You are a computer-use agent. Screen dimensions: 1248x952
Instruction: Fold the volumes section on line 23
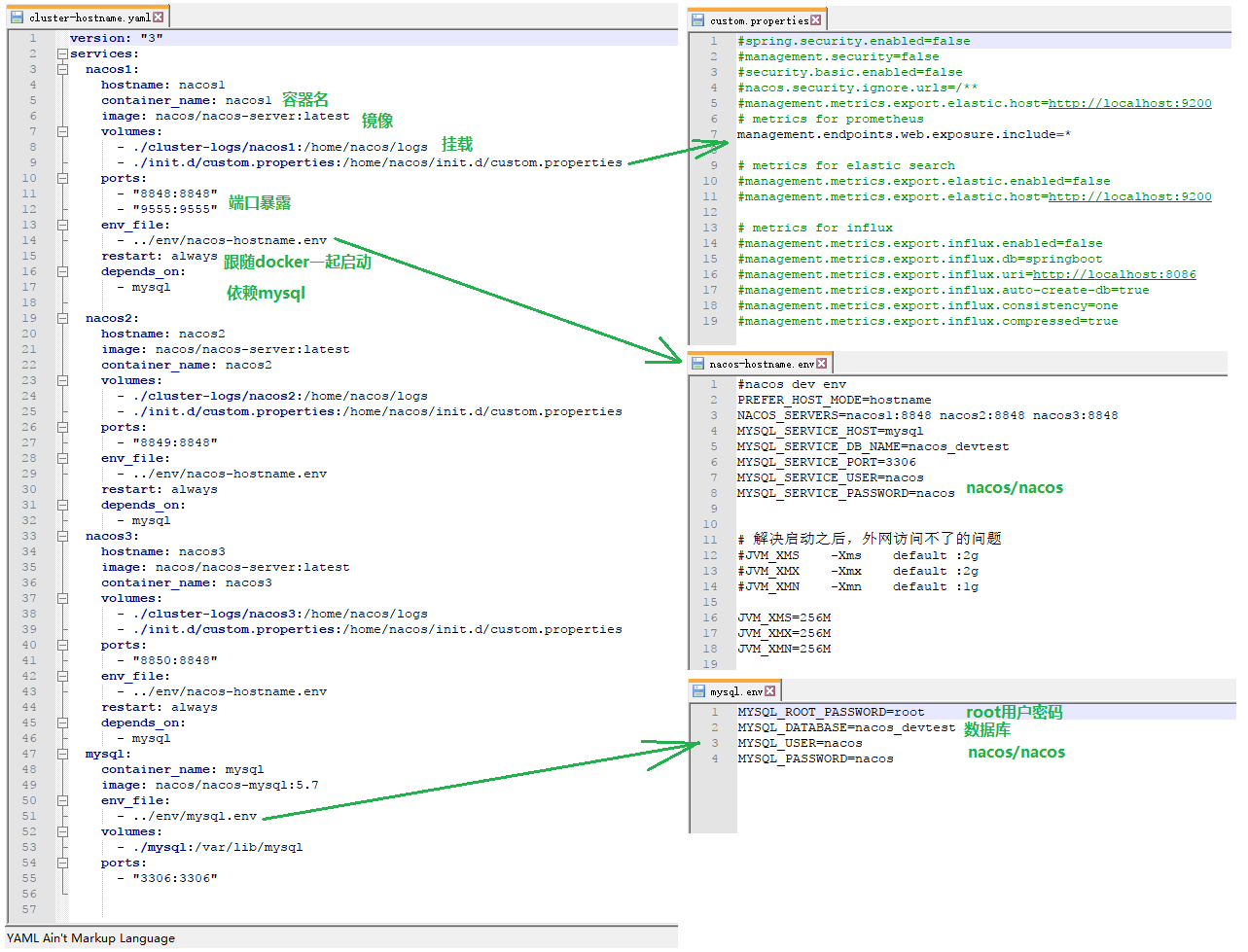coord(62,380)
